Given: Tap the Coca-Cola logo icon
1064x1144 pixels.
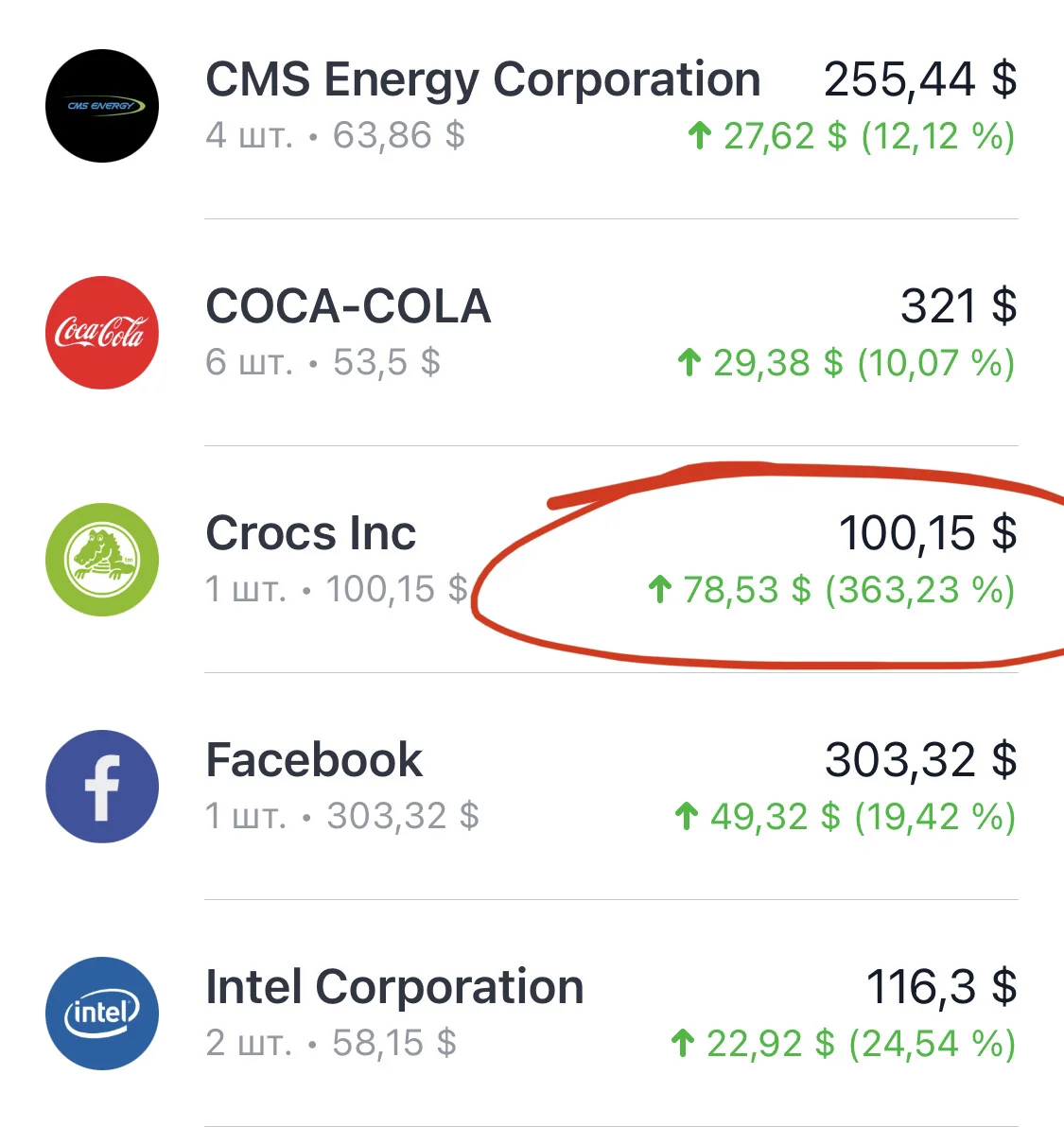Looking at the screenshot, I should coord(102,333).
